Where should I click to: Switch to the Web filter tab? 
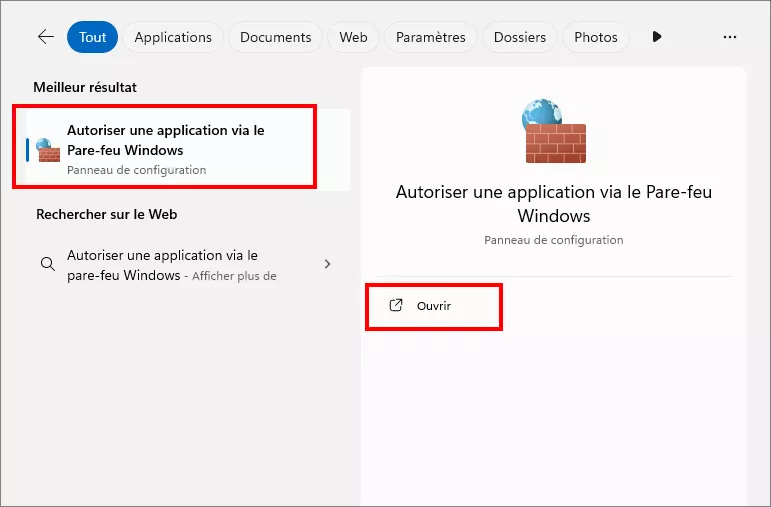coord(353,37)
